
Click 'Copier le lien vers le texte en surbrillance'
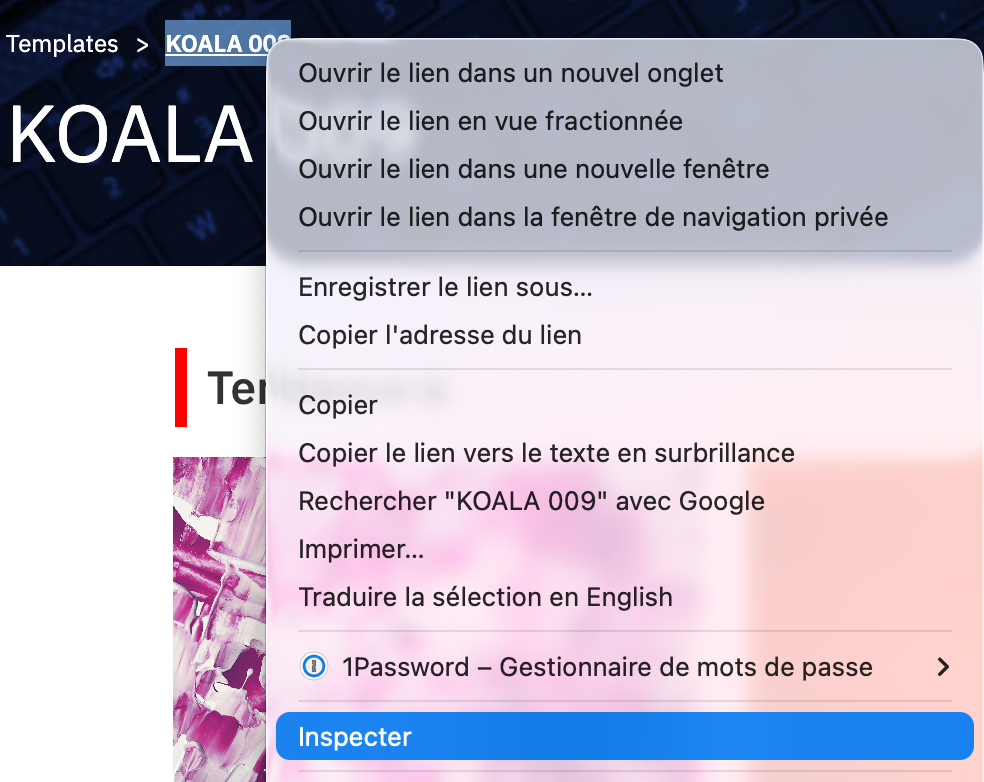tap(546, 453)
